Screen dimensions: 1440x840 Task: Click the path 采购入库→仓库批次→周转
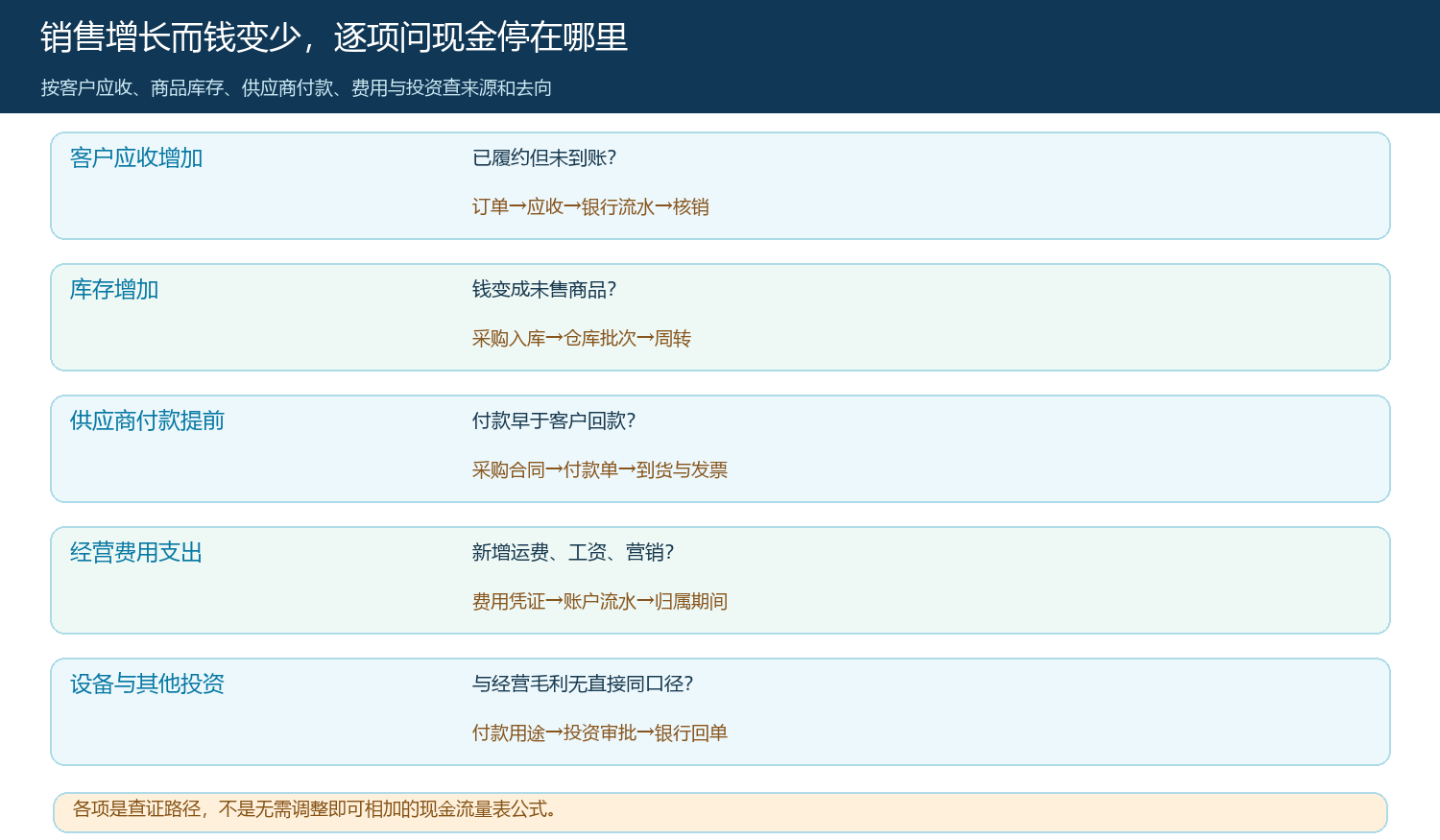582,339
